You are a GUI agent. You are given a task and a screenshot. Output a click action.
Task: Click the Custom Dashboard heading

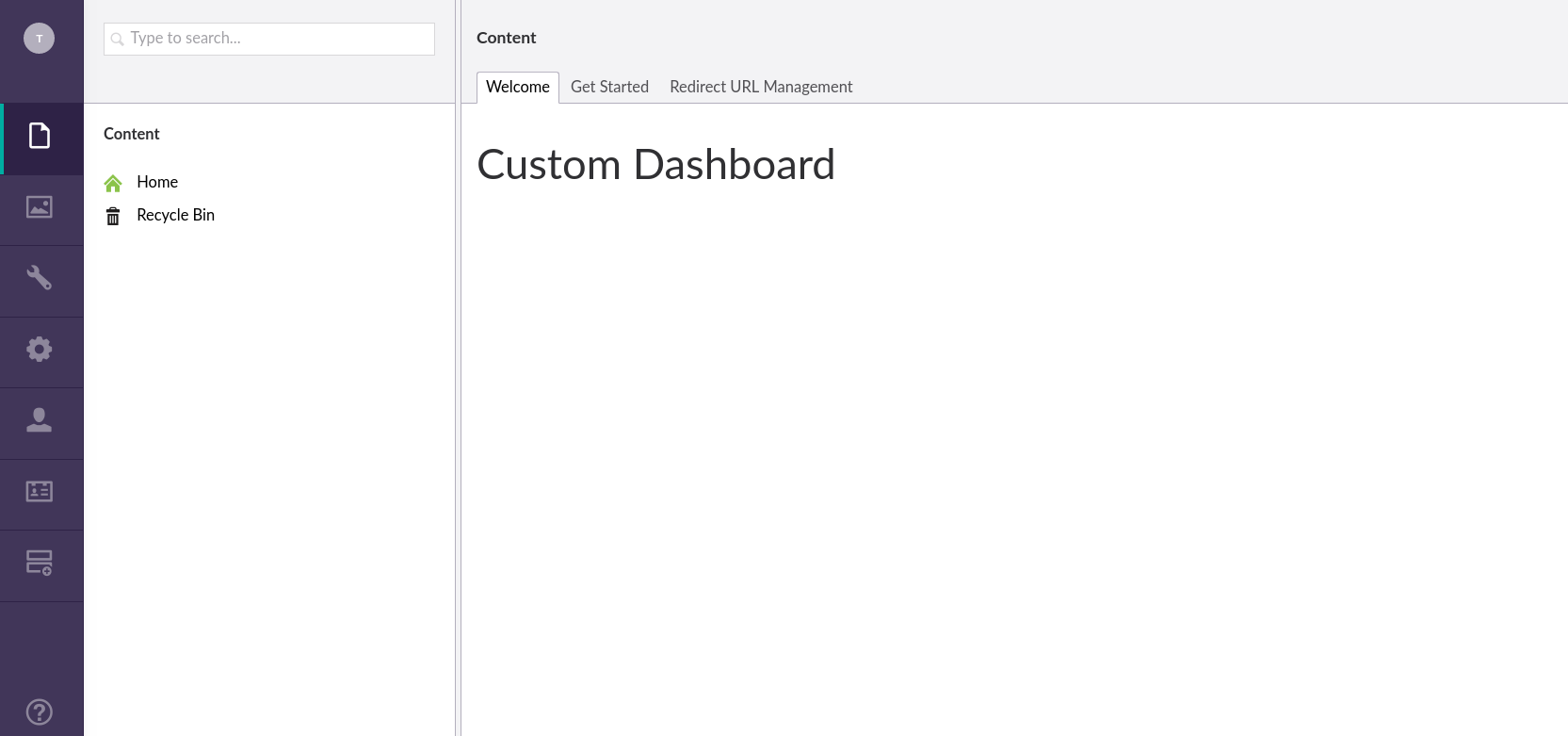coord(655,165)
